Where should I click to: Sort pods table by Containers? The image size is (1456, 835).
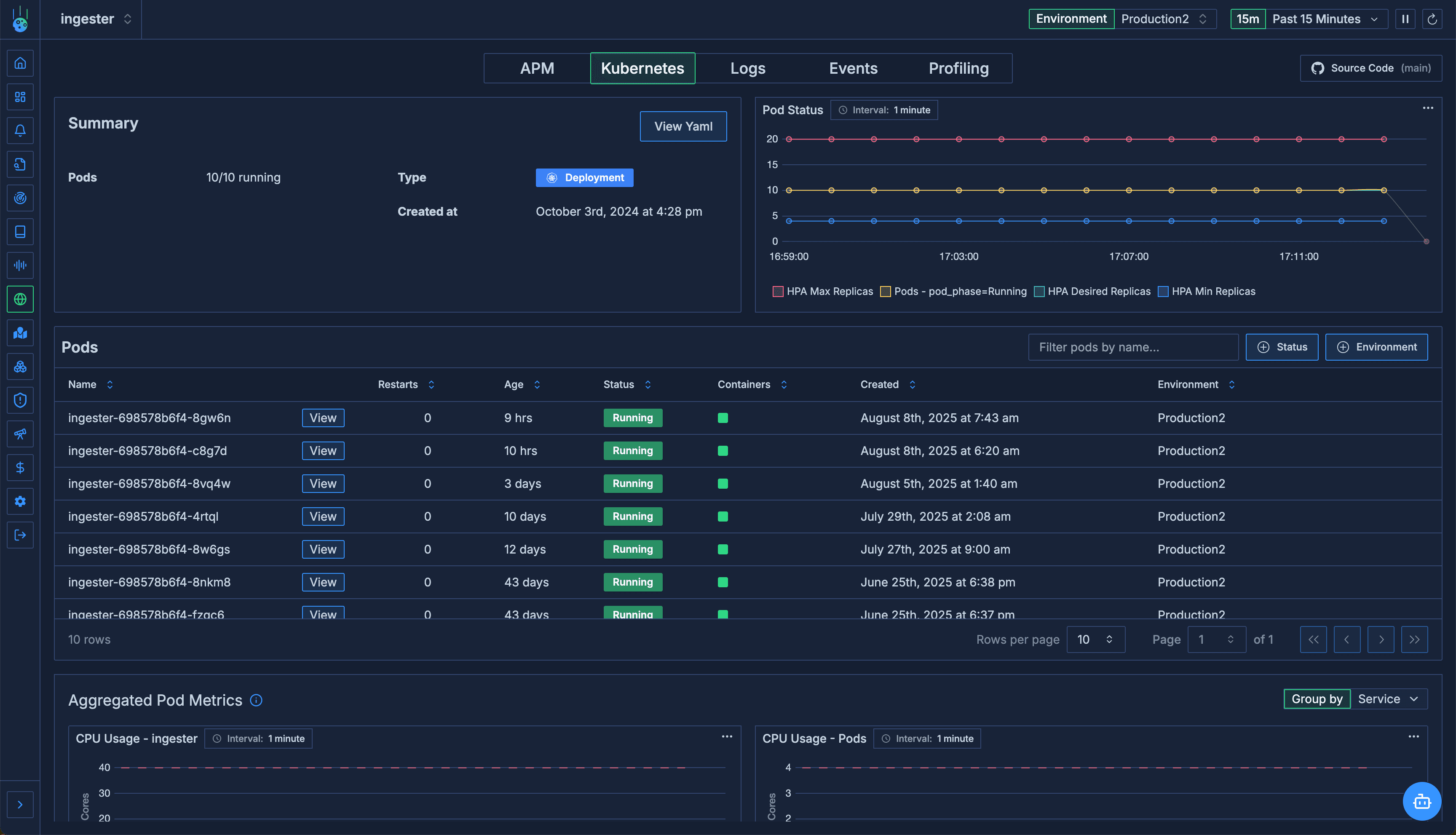click(752, 384)
